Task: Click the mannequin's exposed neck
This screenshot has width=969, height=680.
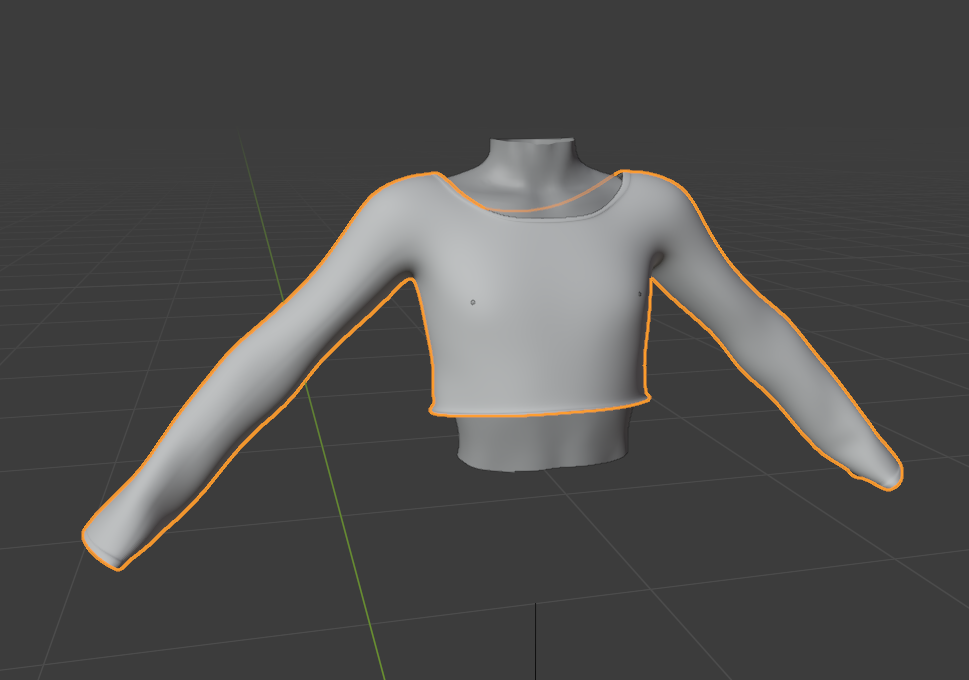Action: tap(530, 160)
